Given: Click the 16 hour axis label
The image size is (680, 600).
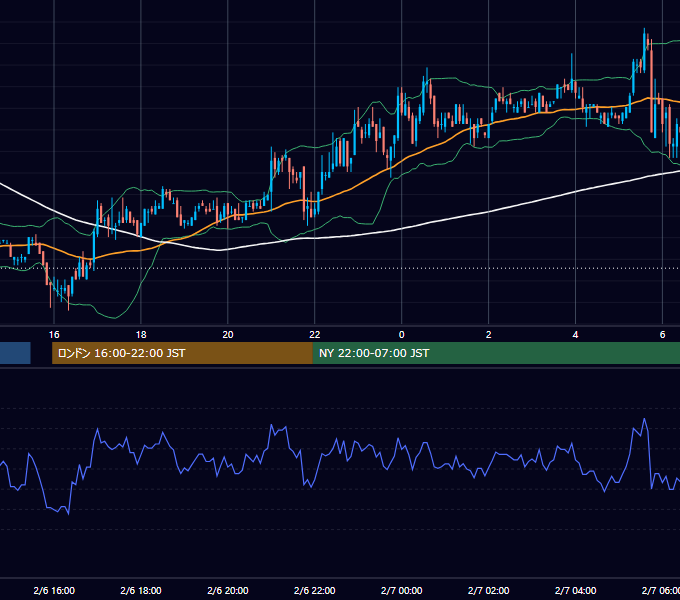Looking at the screenshot, I should [x=54, y=335].
